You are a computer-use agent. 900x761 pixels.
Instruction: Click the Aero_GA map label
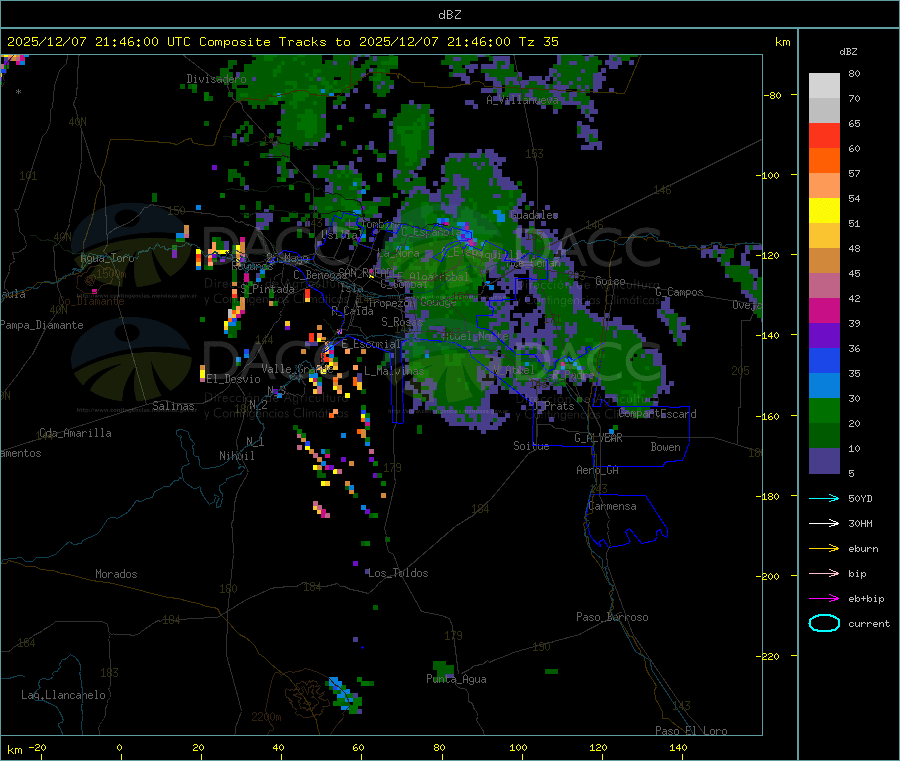(x=598, y=470)
